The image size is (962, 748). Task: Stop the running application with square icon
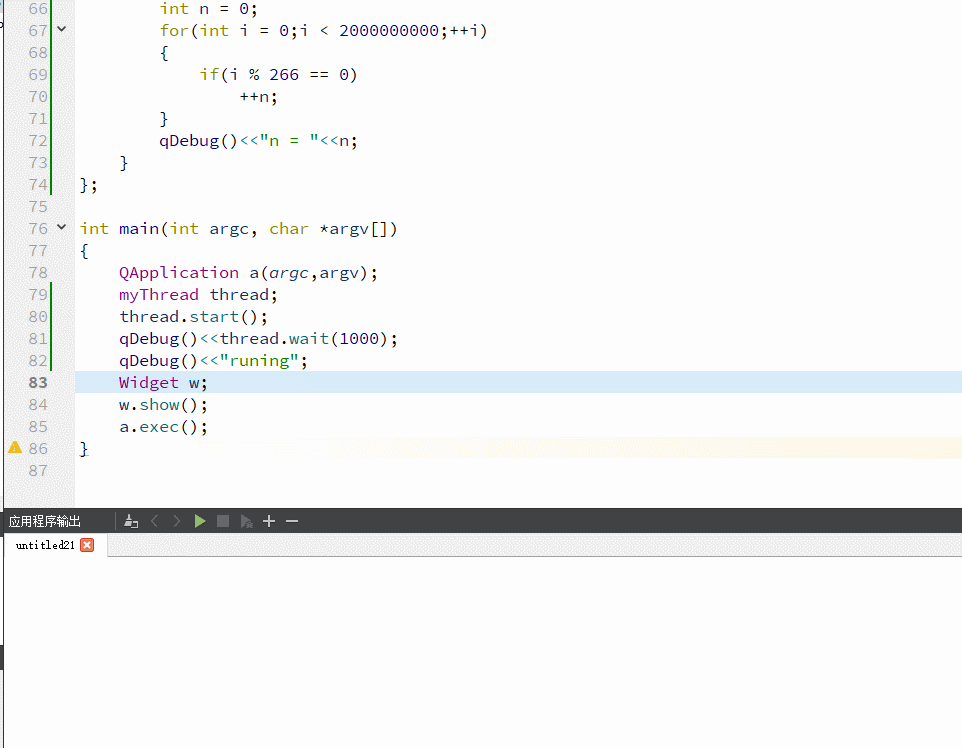click(222, 520)
